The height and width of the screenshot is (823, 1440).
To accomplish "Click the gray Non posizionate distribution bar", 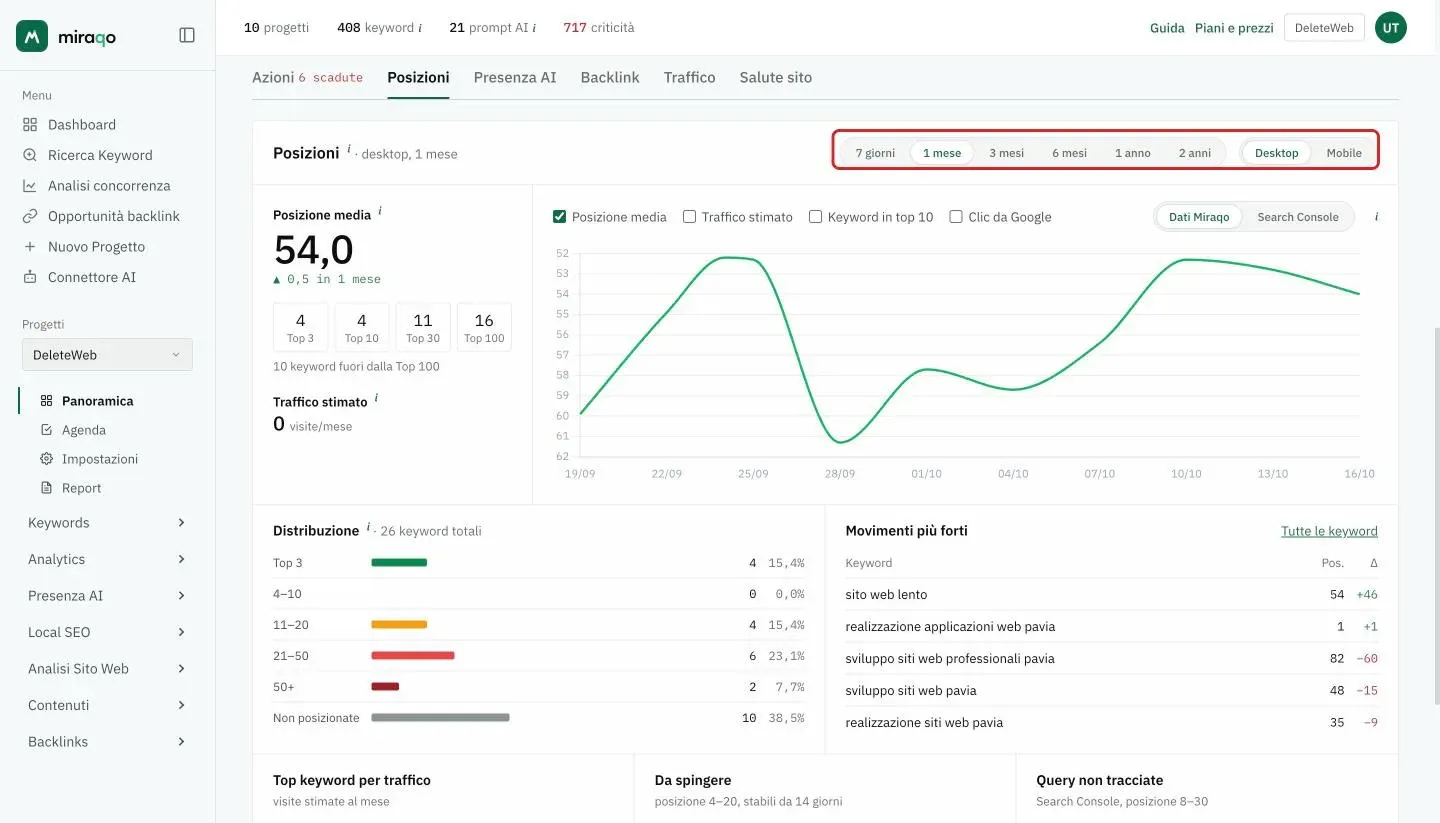I will [x=440, y=718].
